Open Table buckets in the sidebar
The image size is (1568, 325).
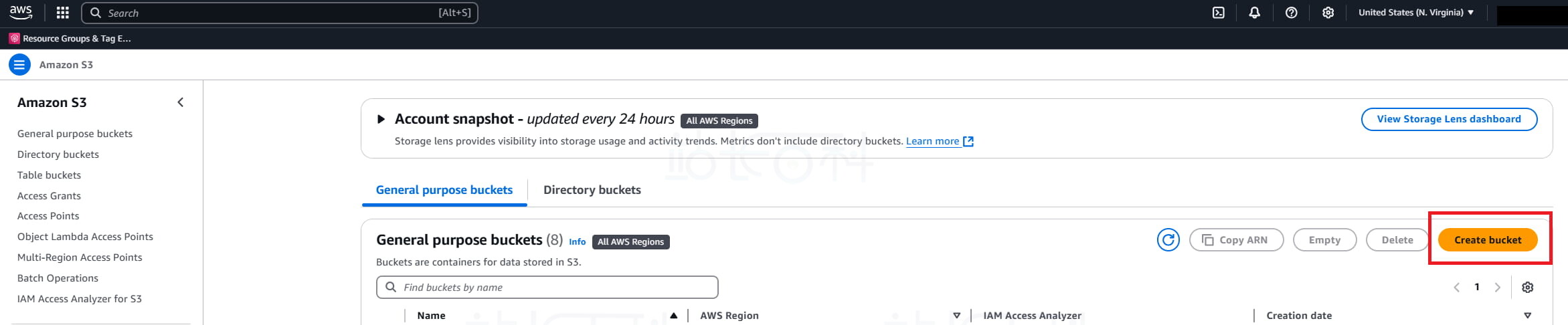(49, 175)
